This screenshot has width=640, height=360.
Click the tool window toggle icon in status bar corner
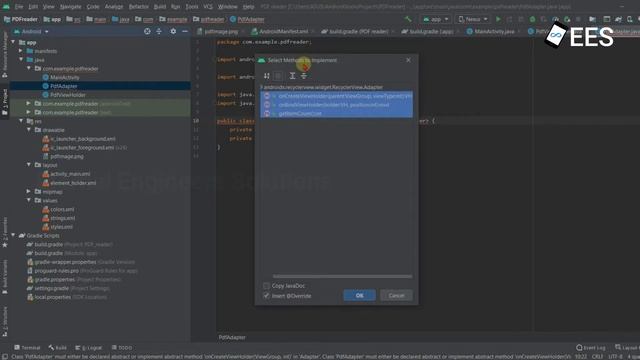pyautogui.click(x=4, y=357)
